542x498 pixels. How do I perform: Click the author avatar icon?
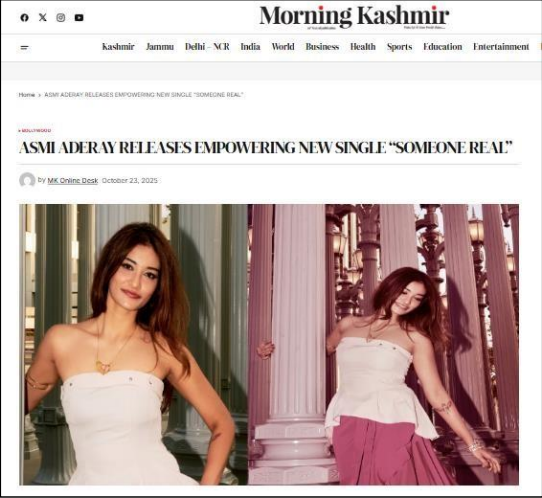[x=27, y=180]
